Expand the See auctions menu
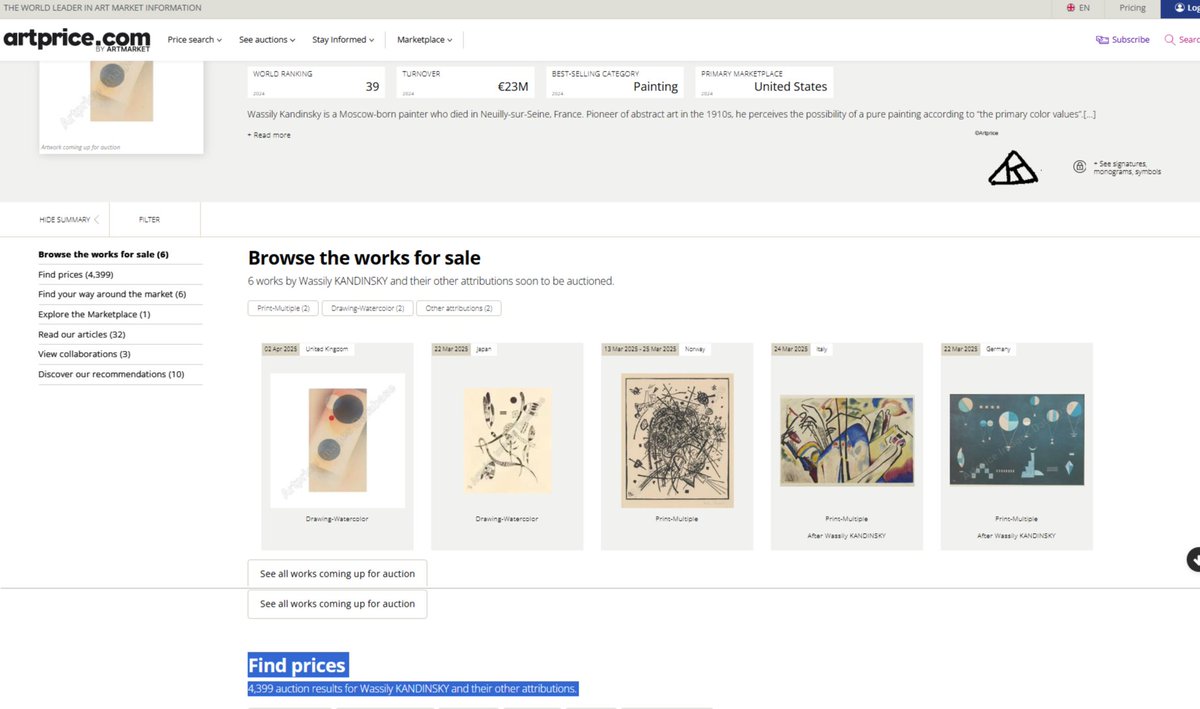The width and height of the screenshot is (1200, 709). click(x=267, y=40)
